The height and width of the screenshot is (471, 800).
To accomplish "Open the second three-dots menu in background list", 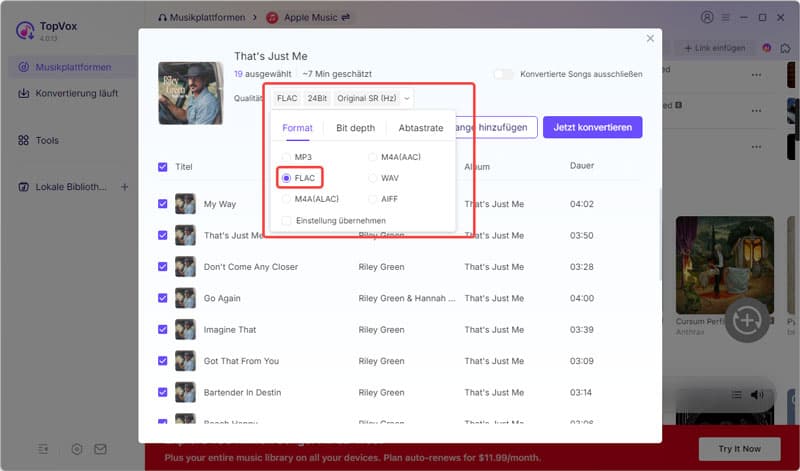I will pos(756,111).
